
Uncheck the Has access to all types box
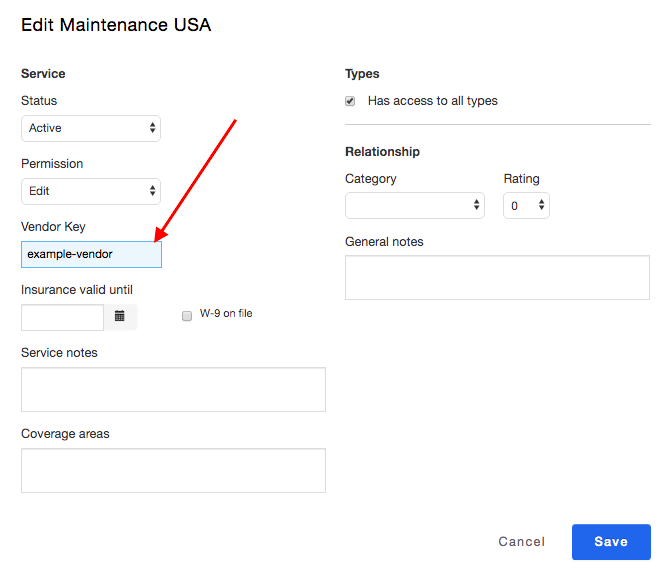[x=350, y=101]
